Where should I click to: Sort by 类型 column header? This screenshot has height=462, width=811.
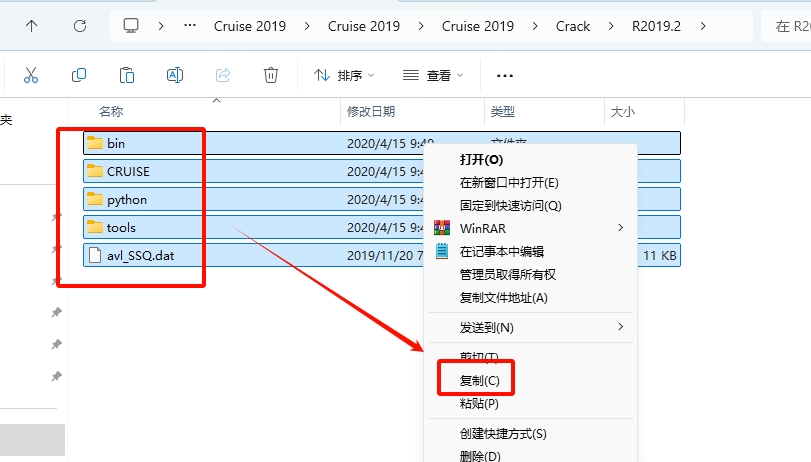pyautogui.click(x=502, y=111)
